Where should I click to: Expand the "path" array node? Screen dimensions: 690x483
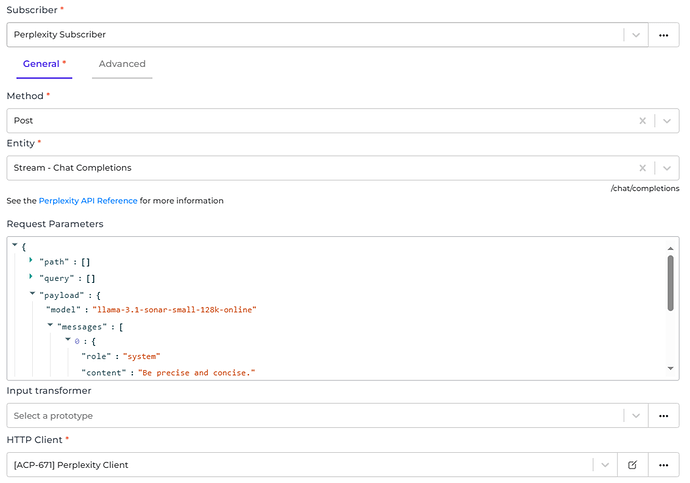31,260
